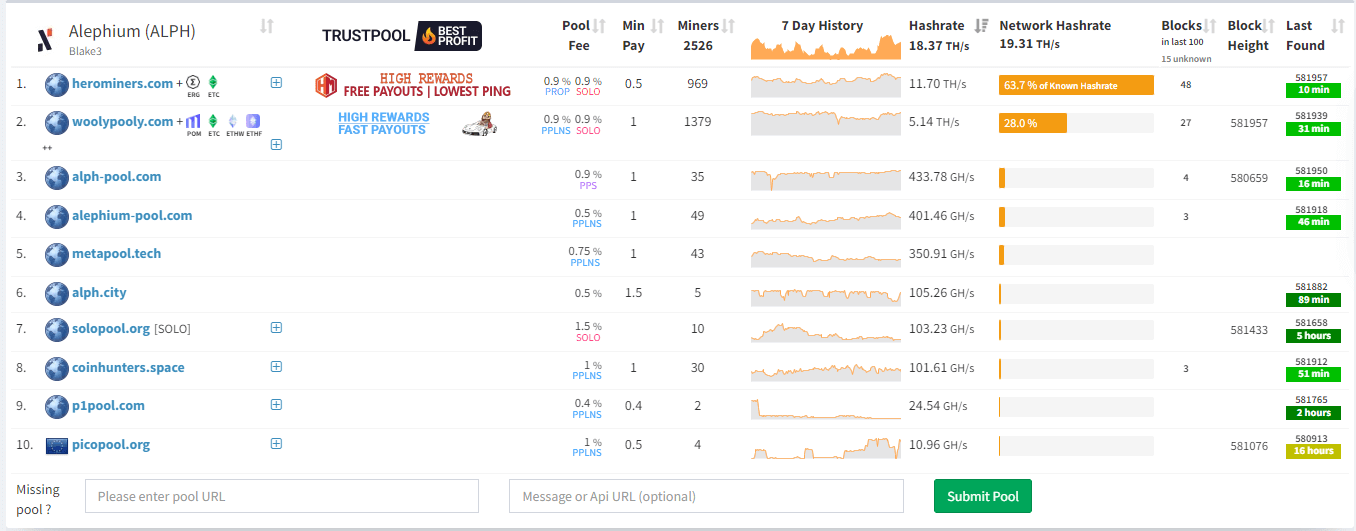This screenshot has height=531, width=1356.
Task: Sort by Block Height column
Action: (x=1270, y=26)
